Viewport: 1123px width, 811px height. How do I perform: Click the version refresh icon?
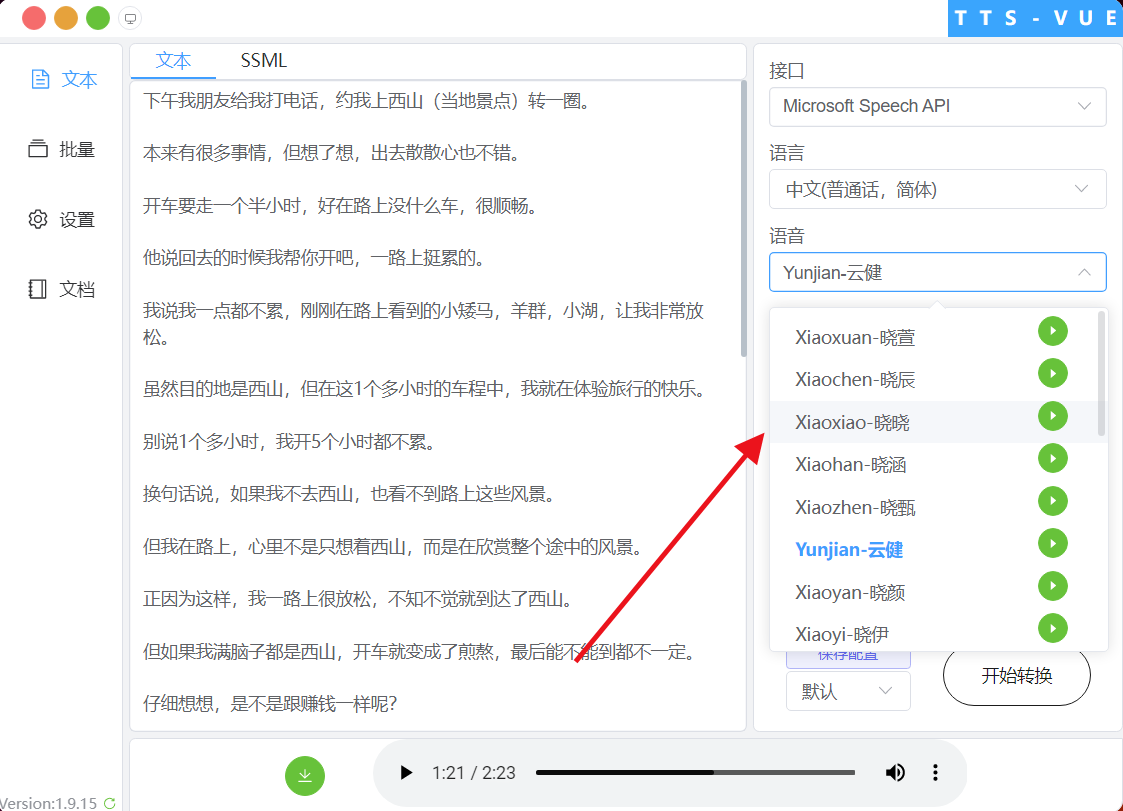coord(110,803)
